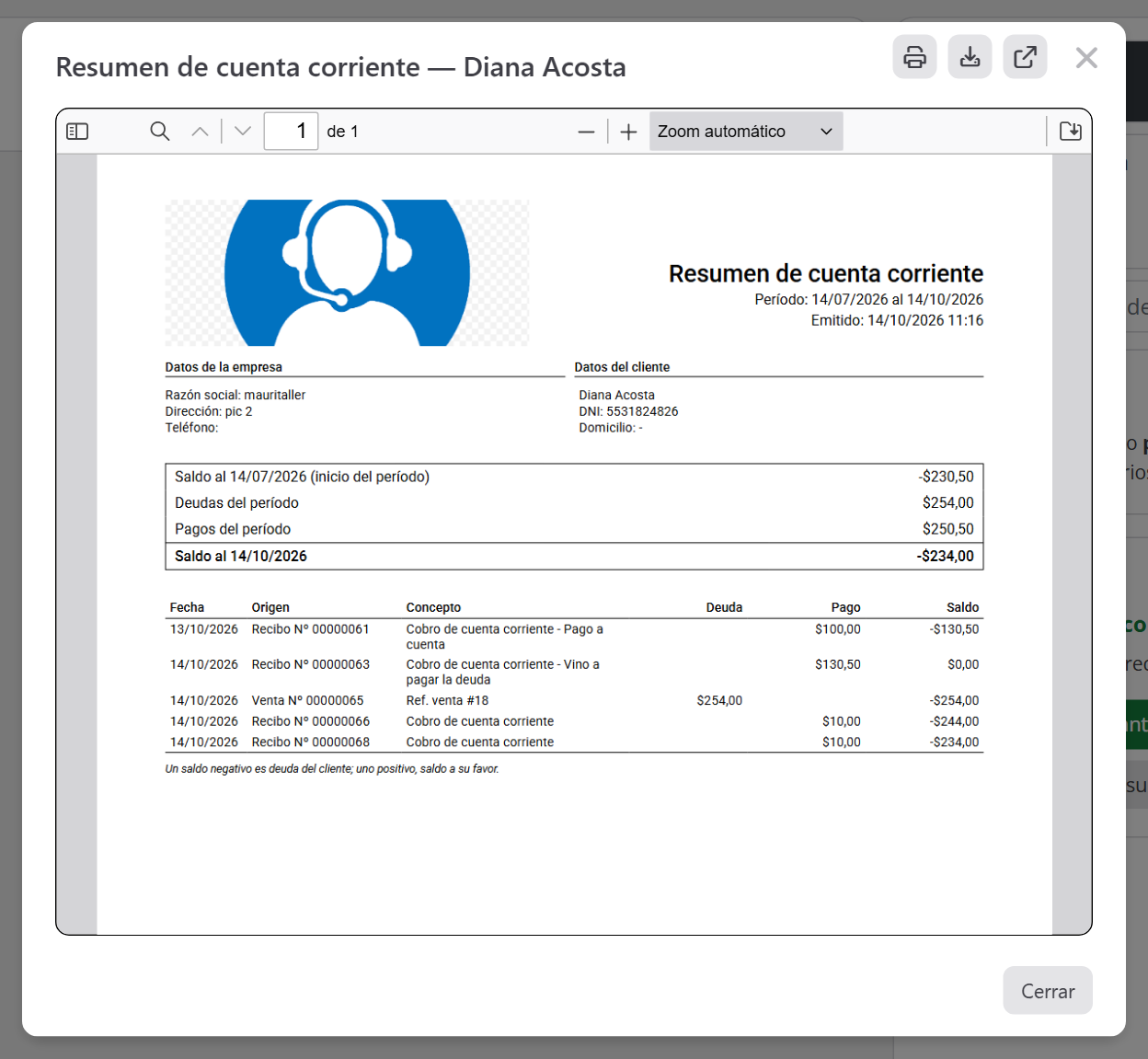Click the 'Origen' column header
The image size is (1148, 1059).
[270, 607]
